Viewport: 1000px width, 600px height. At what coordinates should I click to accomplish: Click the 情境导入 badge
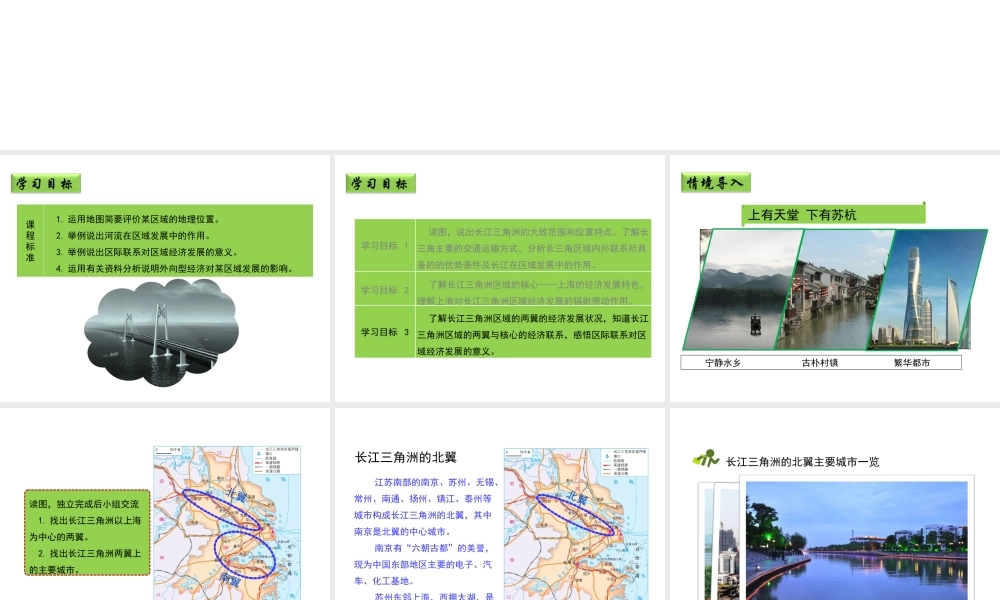pos(716,183)
